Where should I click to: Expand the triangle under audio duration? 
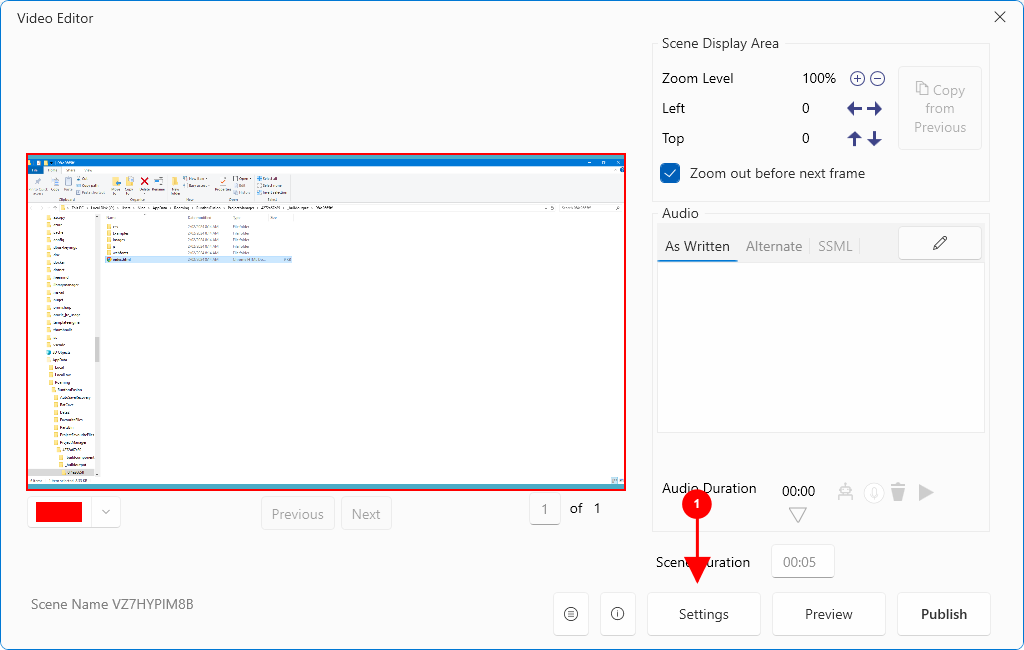coord(797,516)
